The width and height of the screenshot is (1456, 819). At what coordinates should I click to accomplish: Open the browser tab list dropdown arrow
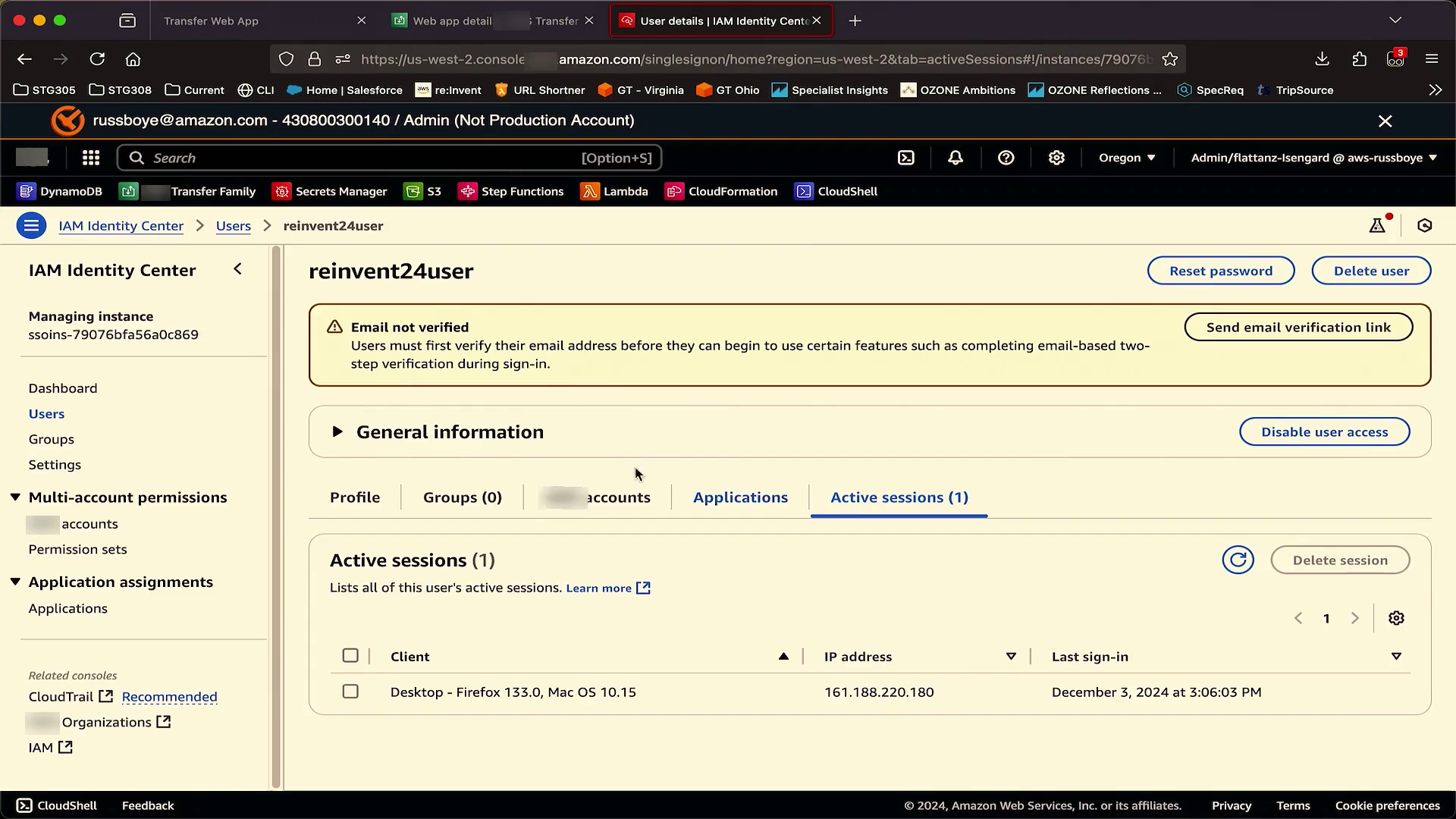(x=1395, y=20)
